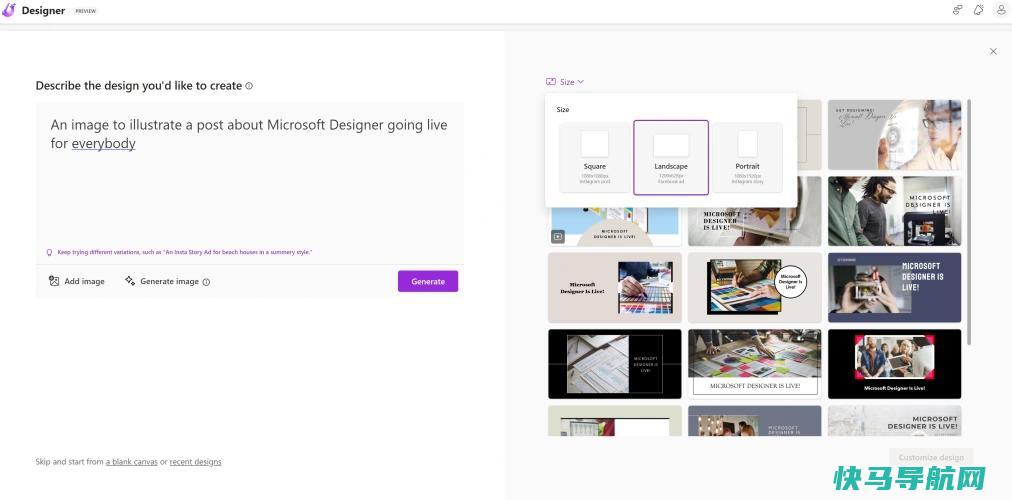Image resolution: width=1012 pixels, height=500 pixels.
Task: Select the black design with pink-framed team photo
Action: pyautogui.click(x=895, y=364)
